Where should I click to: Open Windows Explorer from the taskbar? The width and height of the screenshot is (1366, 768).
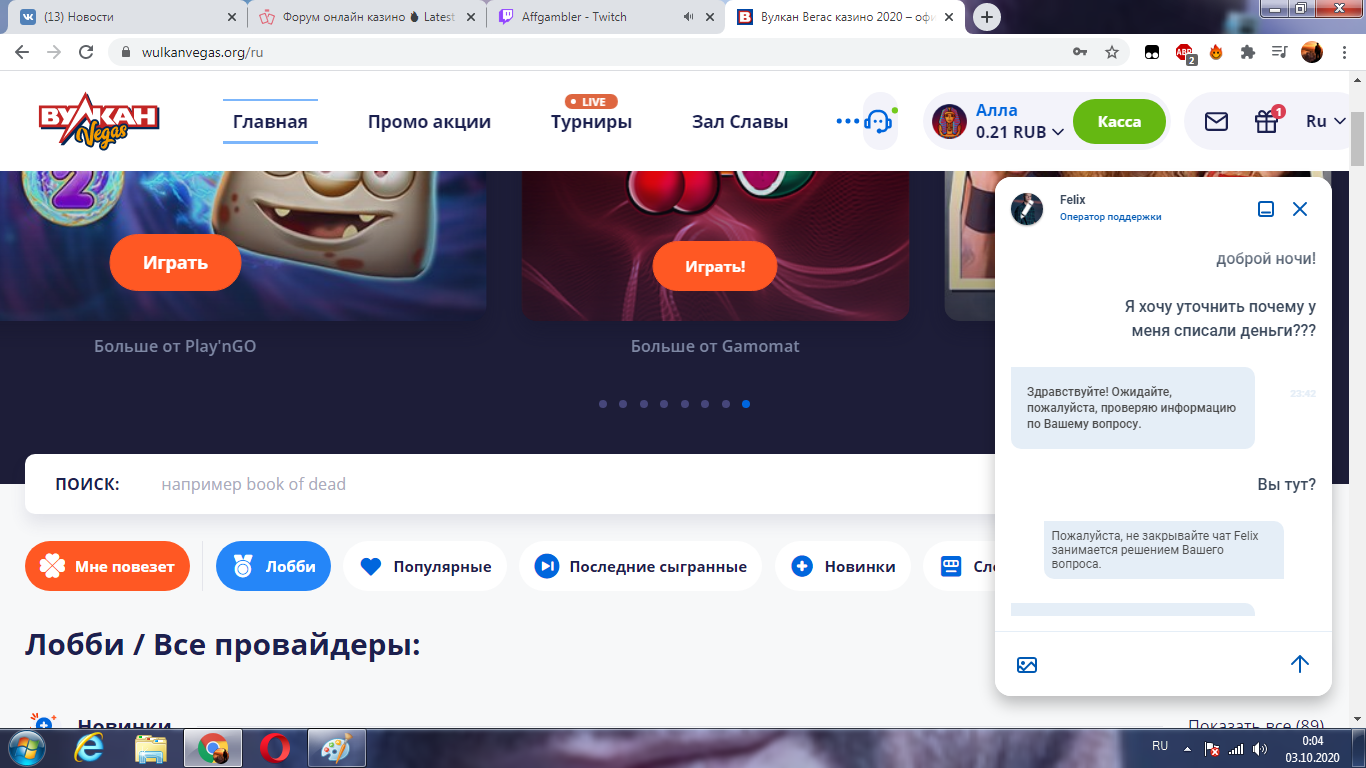point(151,748)
